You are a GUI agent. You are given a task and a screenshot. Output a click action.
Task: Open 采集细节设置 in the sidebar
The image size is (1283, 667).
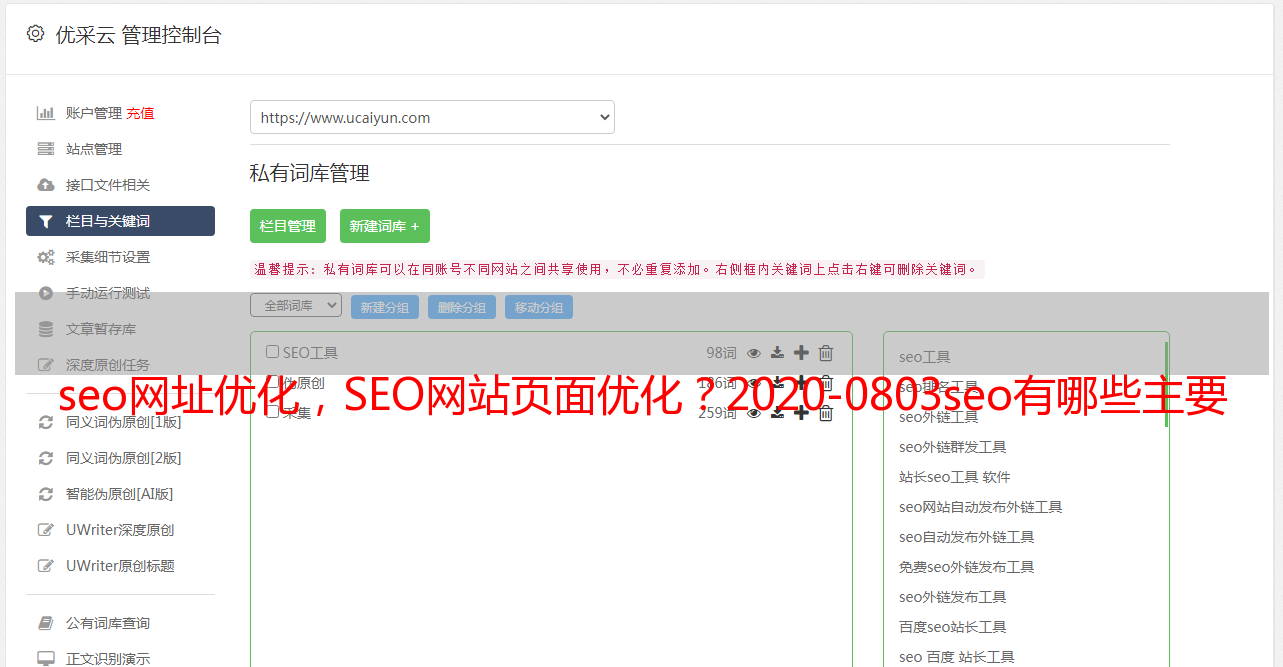point(108,257)
